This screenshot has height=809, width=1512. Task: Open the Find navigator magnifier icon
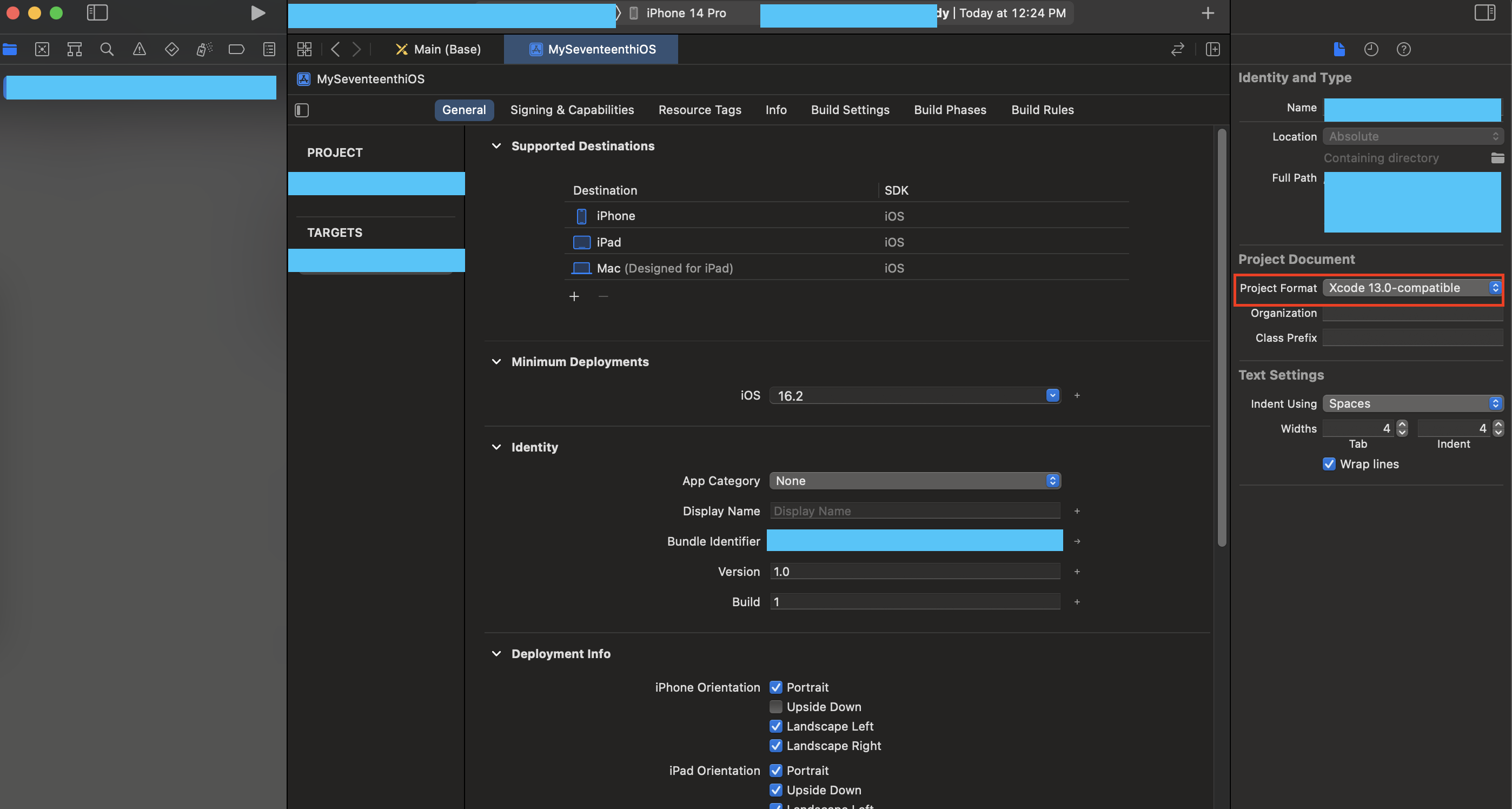pos(106,49)
